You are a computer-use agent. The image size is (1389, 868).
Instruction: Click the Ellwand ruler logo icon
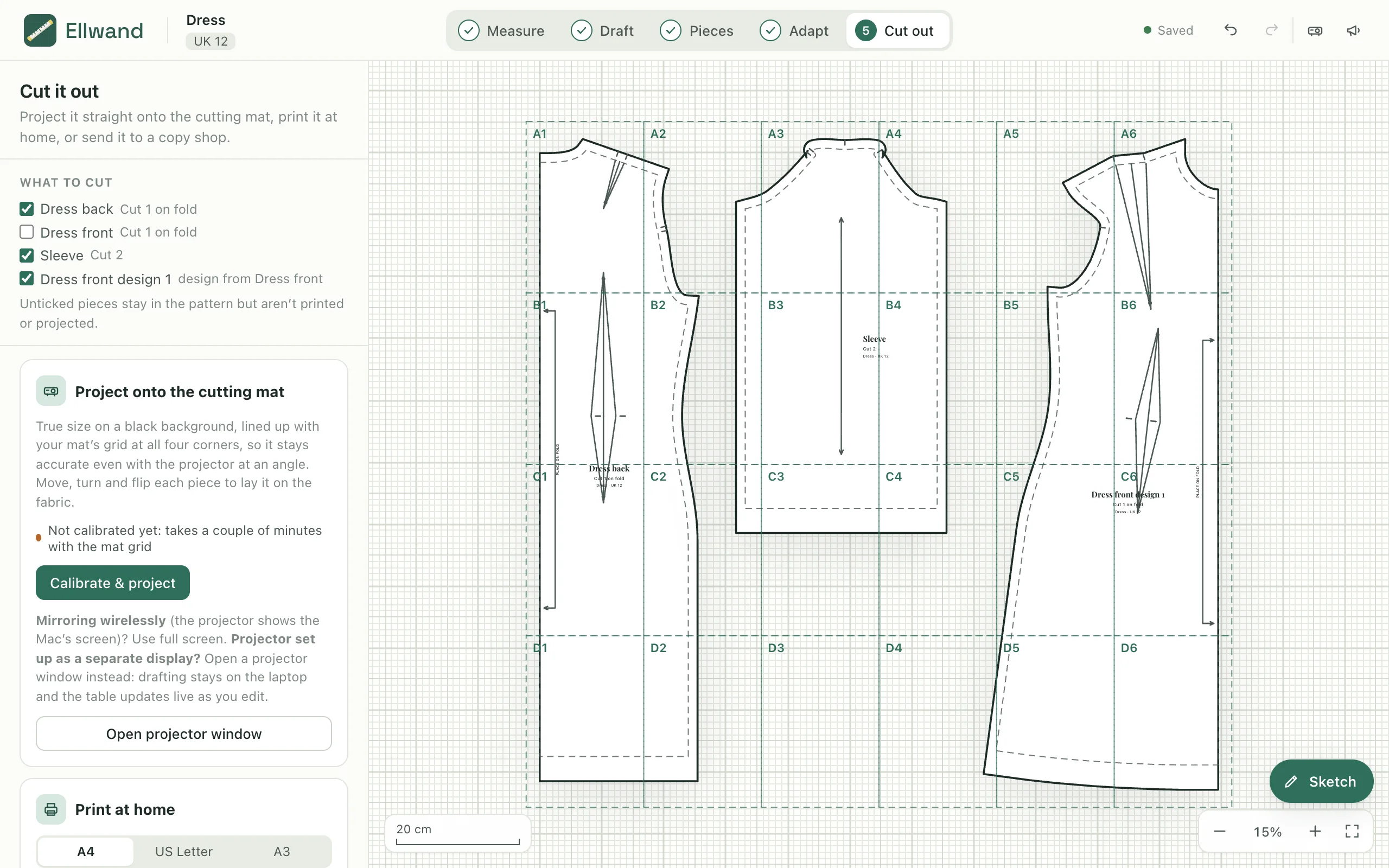point(40,30)
